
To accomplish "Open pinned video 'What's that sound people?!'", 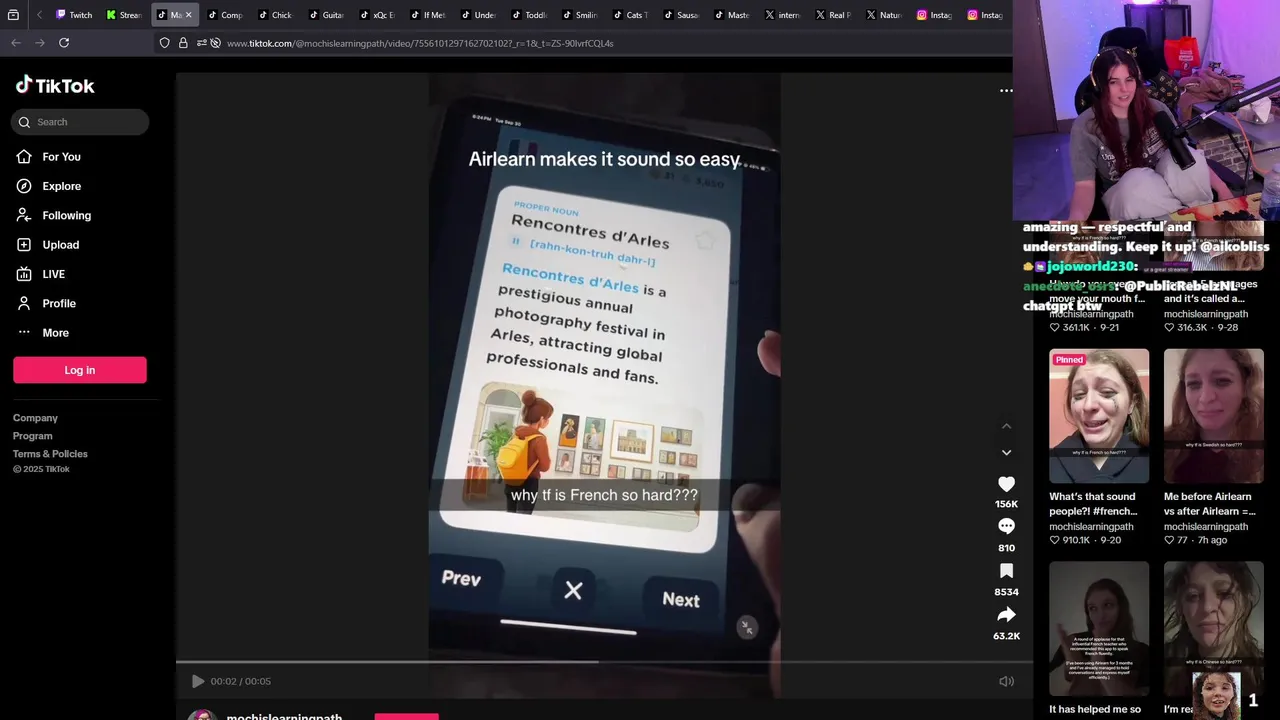I will pos(1099,416).
